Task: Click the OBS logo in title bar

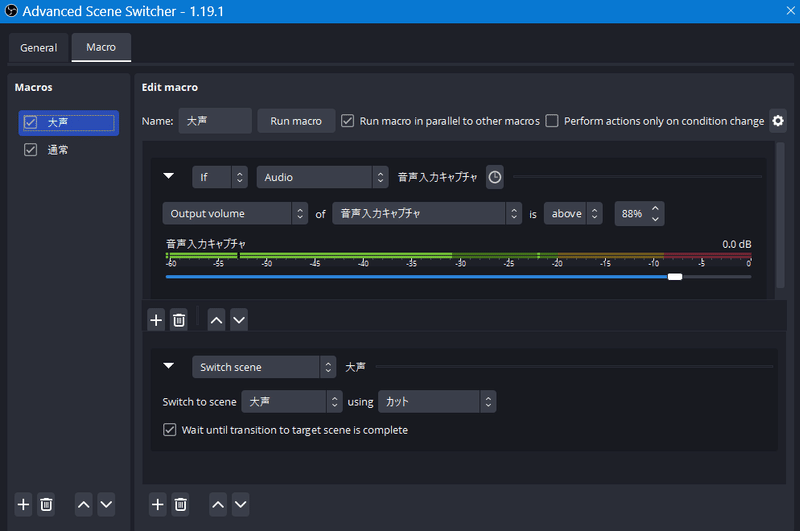Action: point(11,11)
